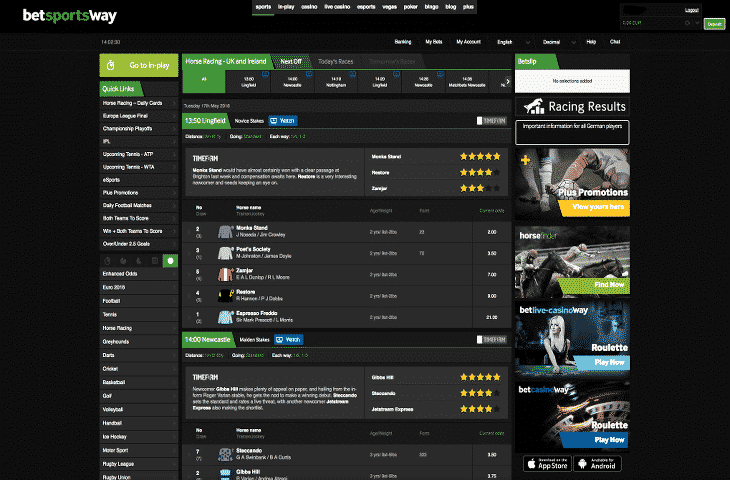The image size is (730, 480).
Task: Expand Europa League Final quick link
Action: [x=139, y=116]
